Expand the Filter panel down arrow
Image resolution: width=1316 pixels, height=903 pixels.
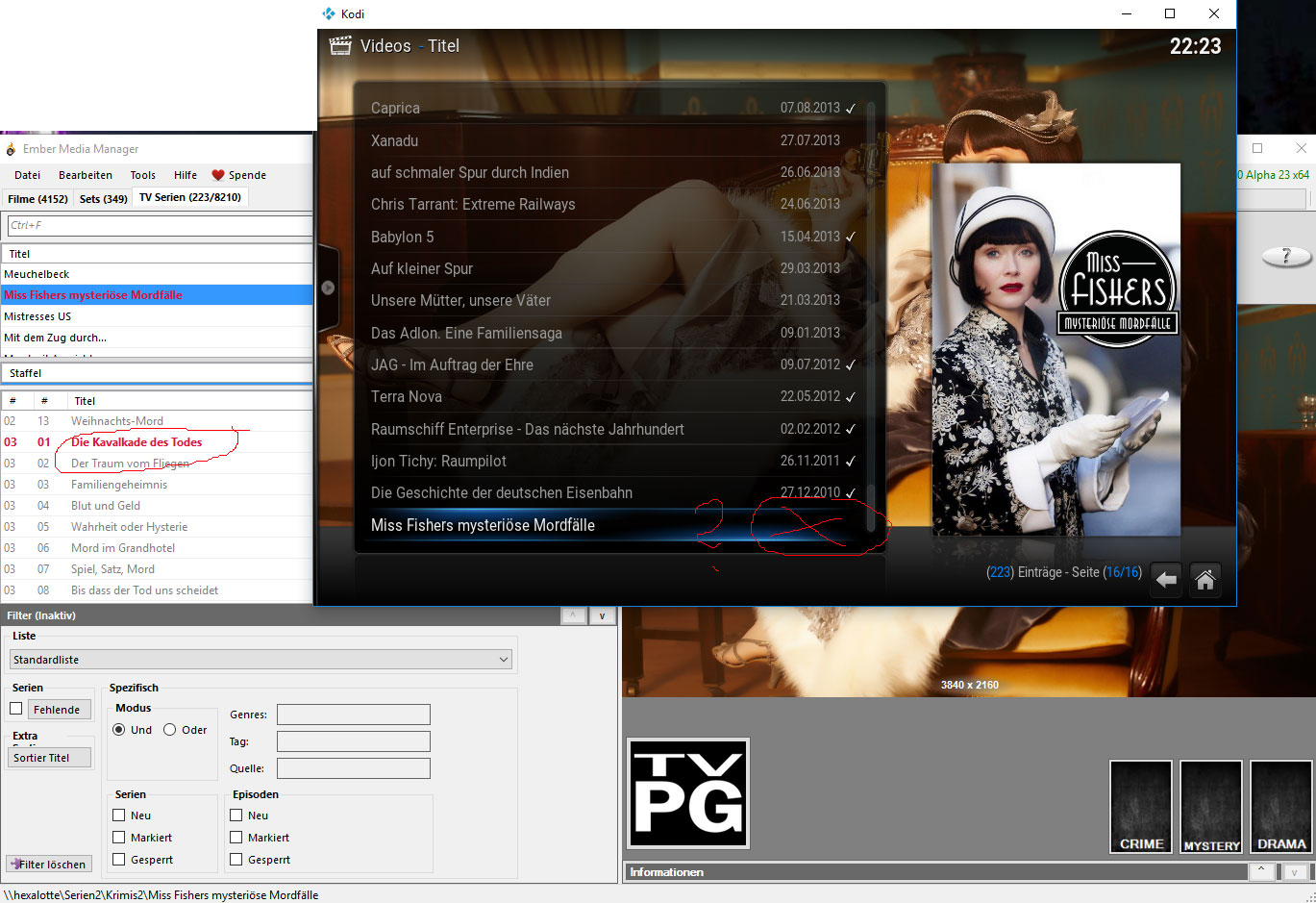pyautogui.click(x=603, y=615)
